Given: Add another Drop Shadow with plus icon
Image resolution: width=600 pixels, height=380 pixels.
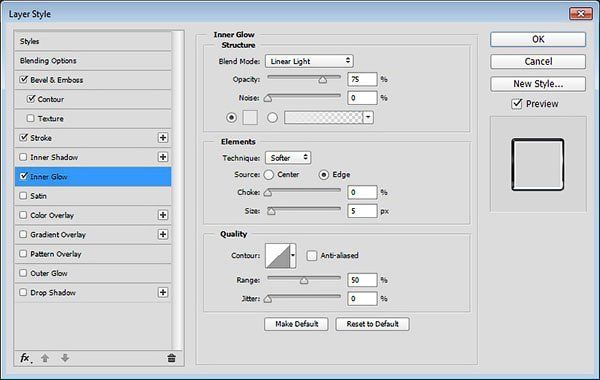Looking at the screenshot, I should click(x=163, y=292).
